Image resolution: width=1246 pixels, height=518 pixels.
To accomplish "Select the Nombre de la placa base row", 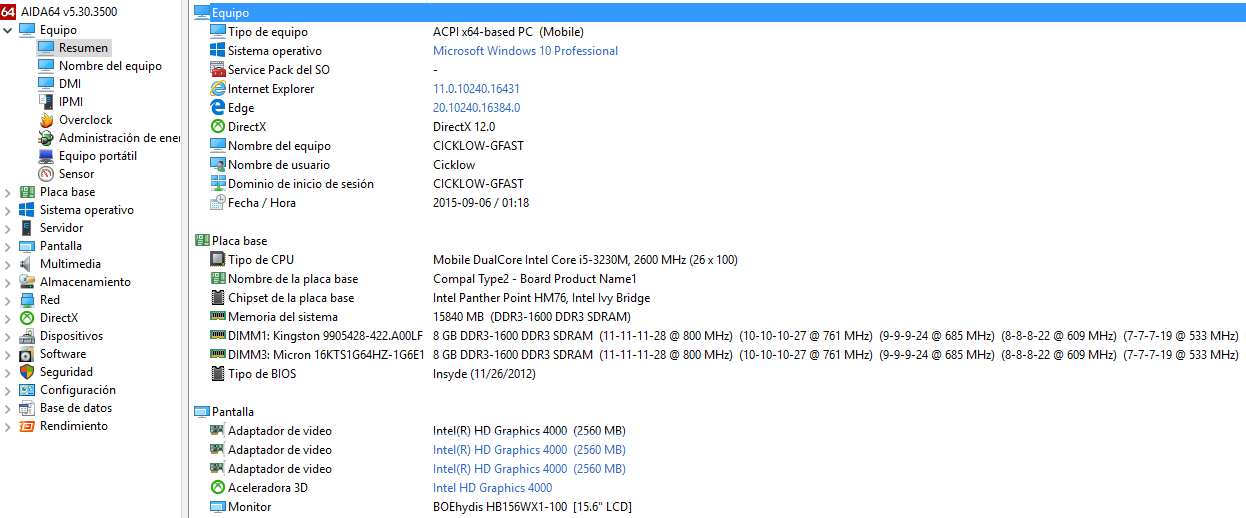I will tap(719, 279).
